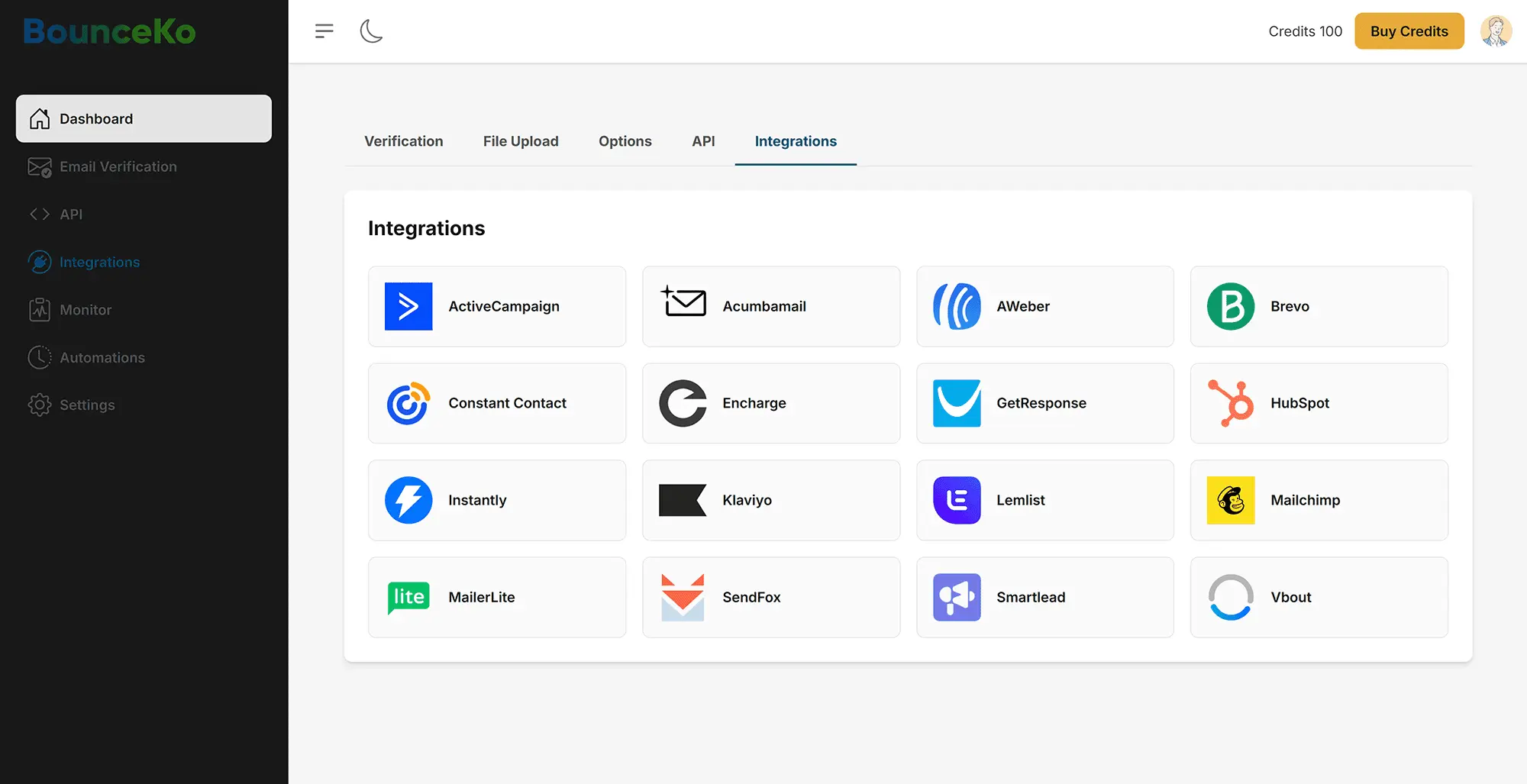The height and width of the screenshot is (784, 1527).
Task: Open the Acumbamail integration label
Action: (x=764, y=306)
